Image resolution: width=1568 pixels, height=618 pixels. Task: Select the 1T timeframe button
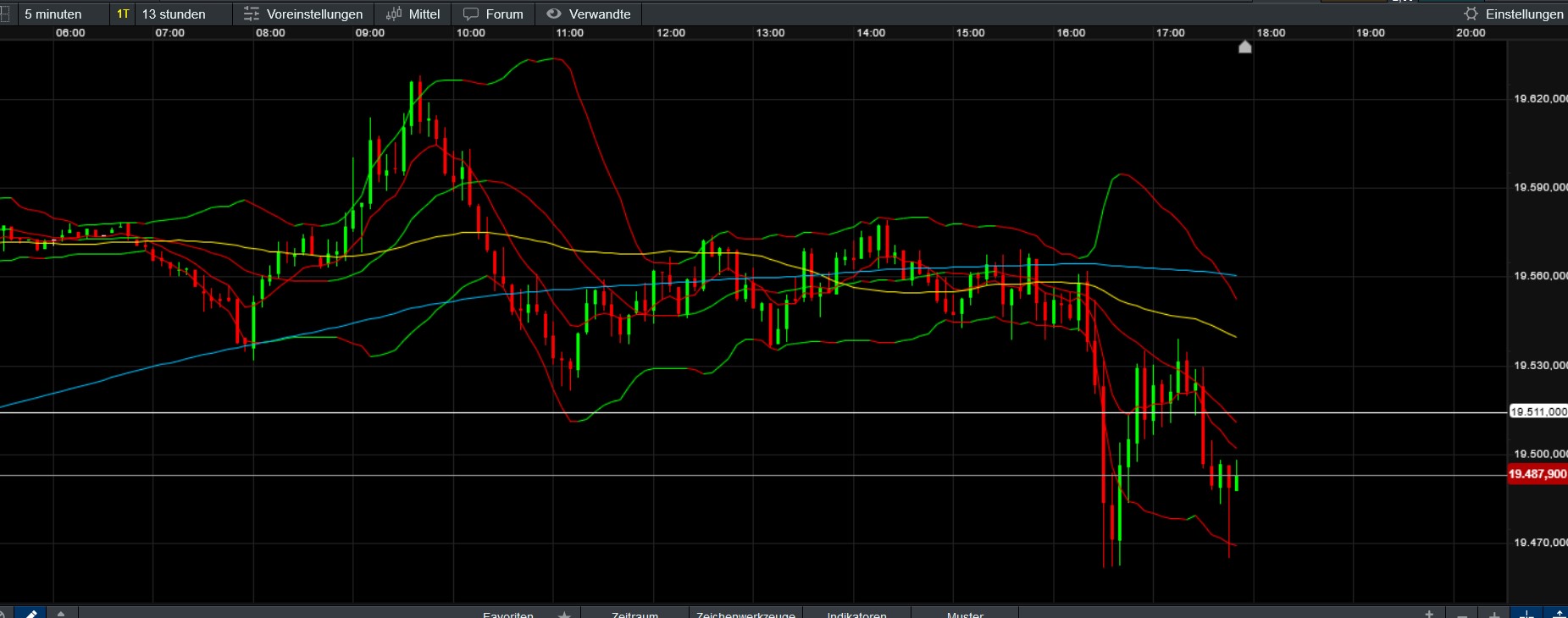(123, 14)
